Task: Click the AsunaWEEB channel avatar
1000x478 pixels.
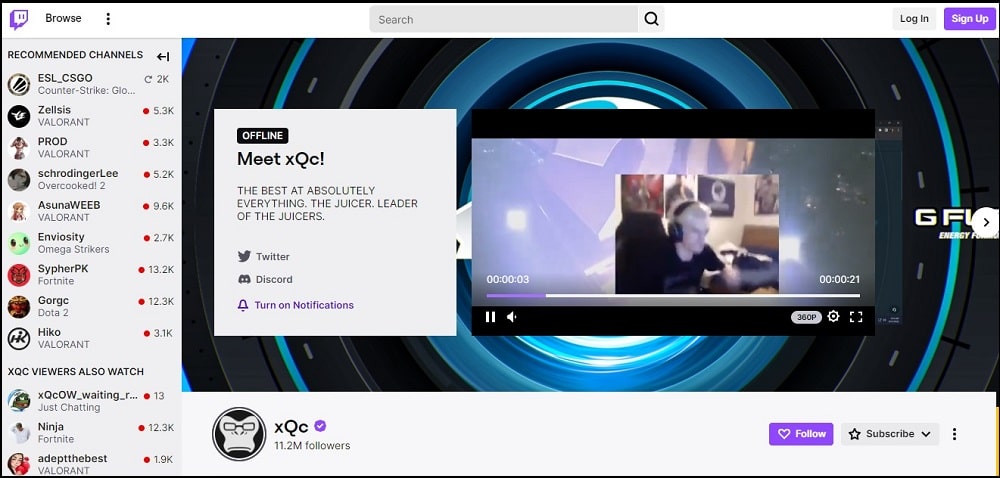Action: [x=19, y=212]
